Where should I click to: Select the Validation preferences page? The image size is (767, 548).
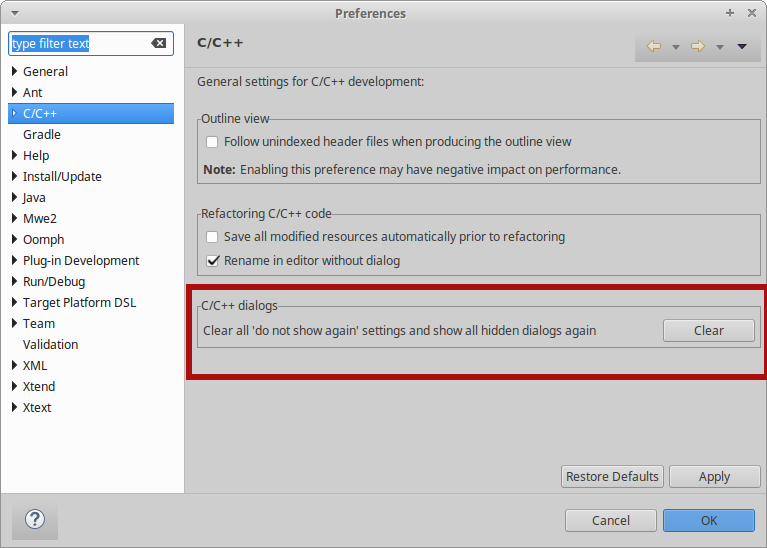pos(50,345)
